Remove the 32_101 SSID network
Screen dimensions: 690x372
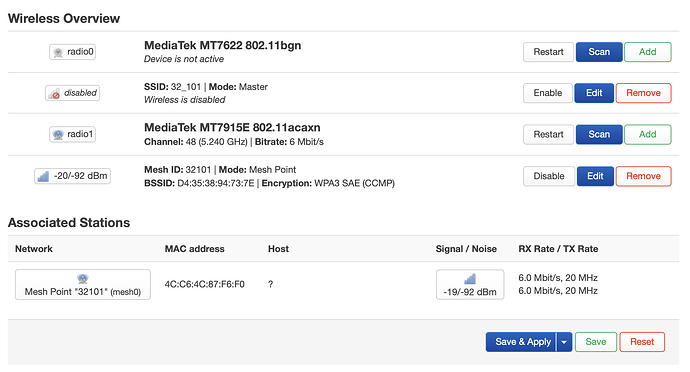(643, 93)
